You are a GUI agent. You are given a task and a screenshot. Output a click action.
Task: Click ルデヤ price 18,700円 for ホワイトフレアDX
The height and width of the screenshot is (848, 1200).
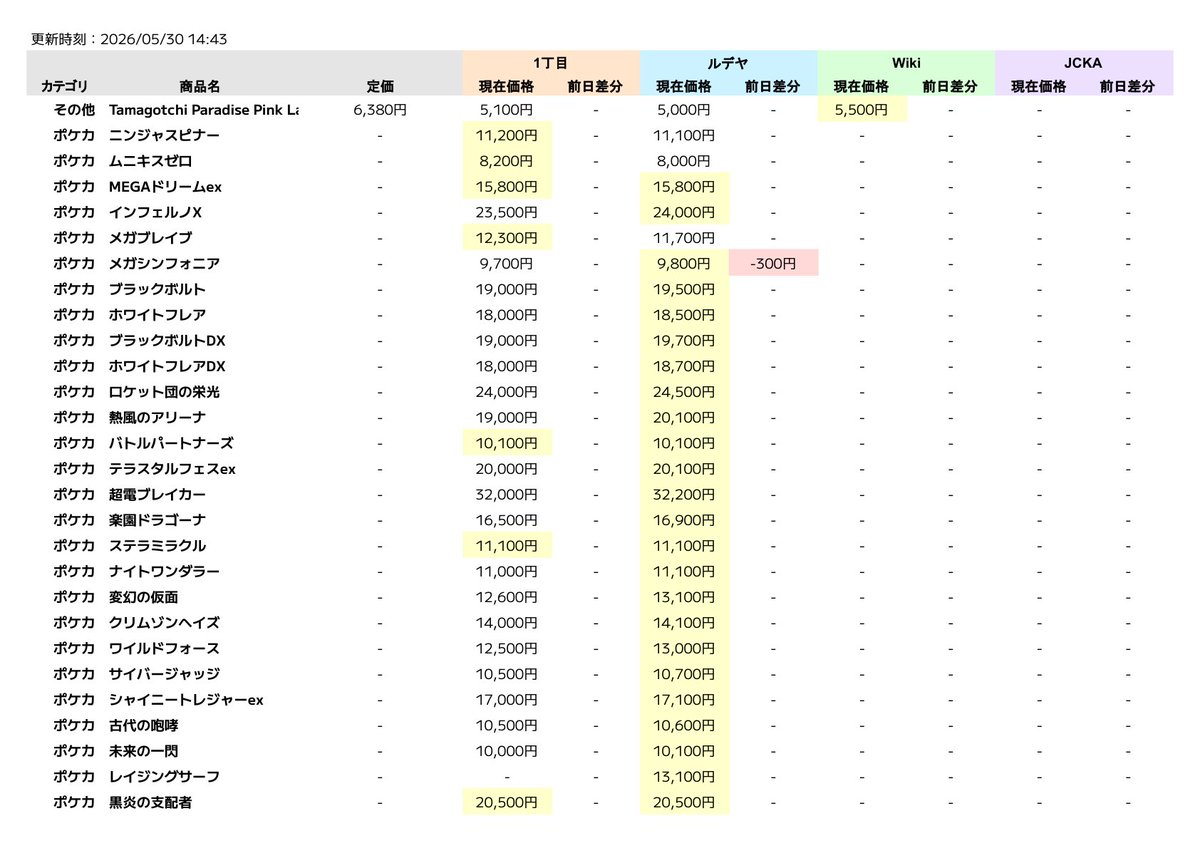pos(685,366)
